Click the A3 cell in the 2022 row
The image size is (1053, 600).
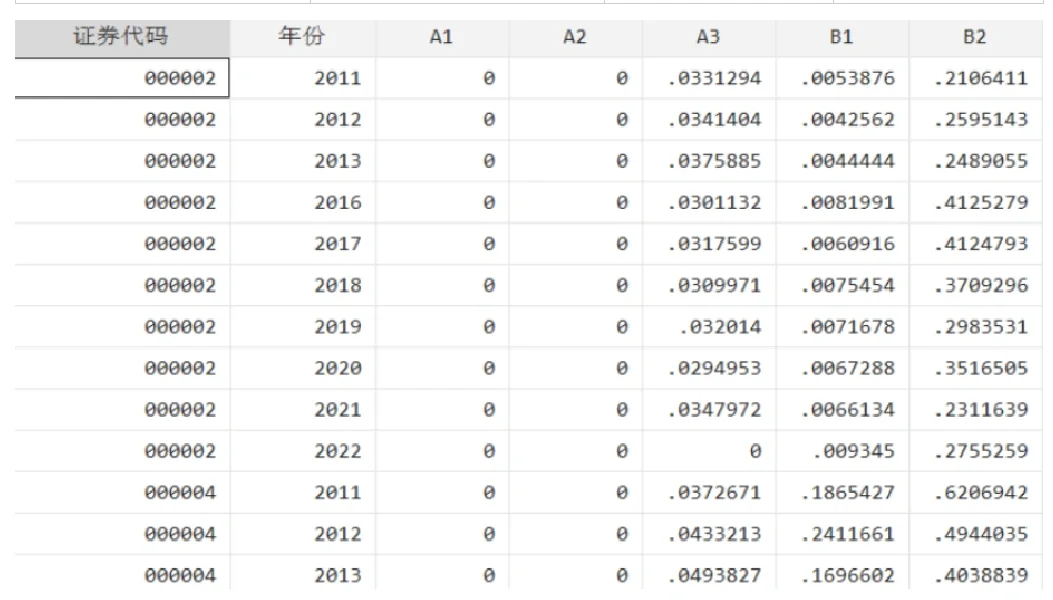click(x=708, y=452)
